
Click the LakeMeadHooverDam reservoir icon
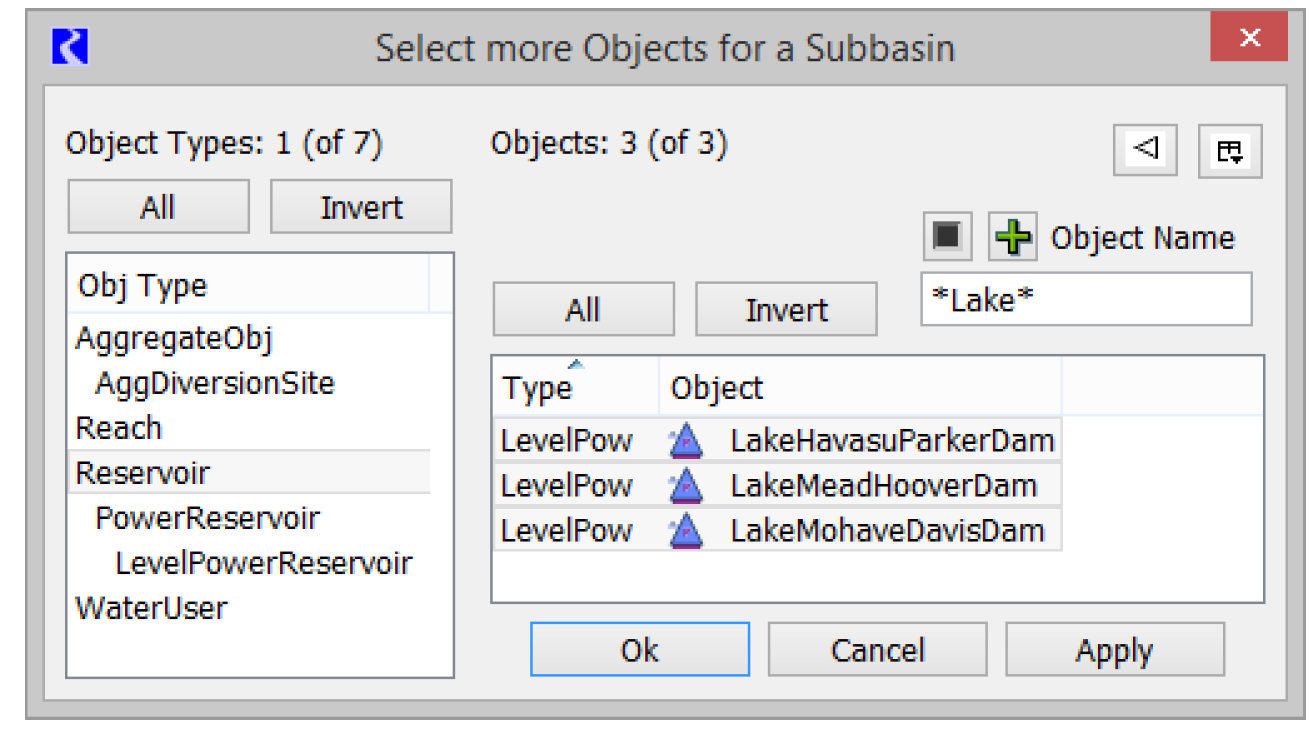(686, 486)
